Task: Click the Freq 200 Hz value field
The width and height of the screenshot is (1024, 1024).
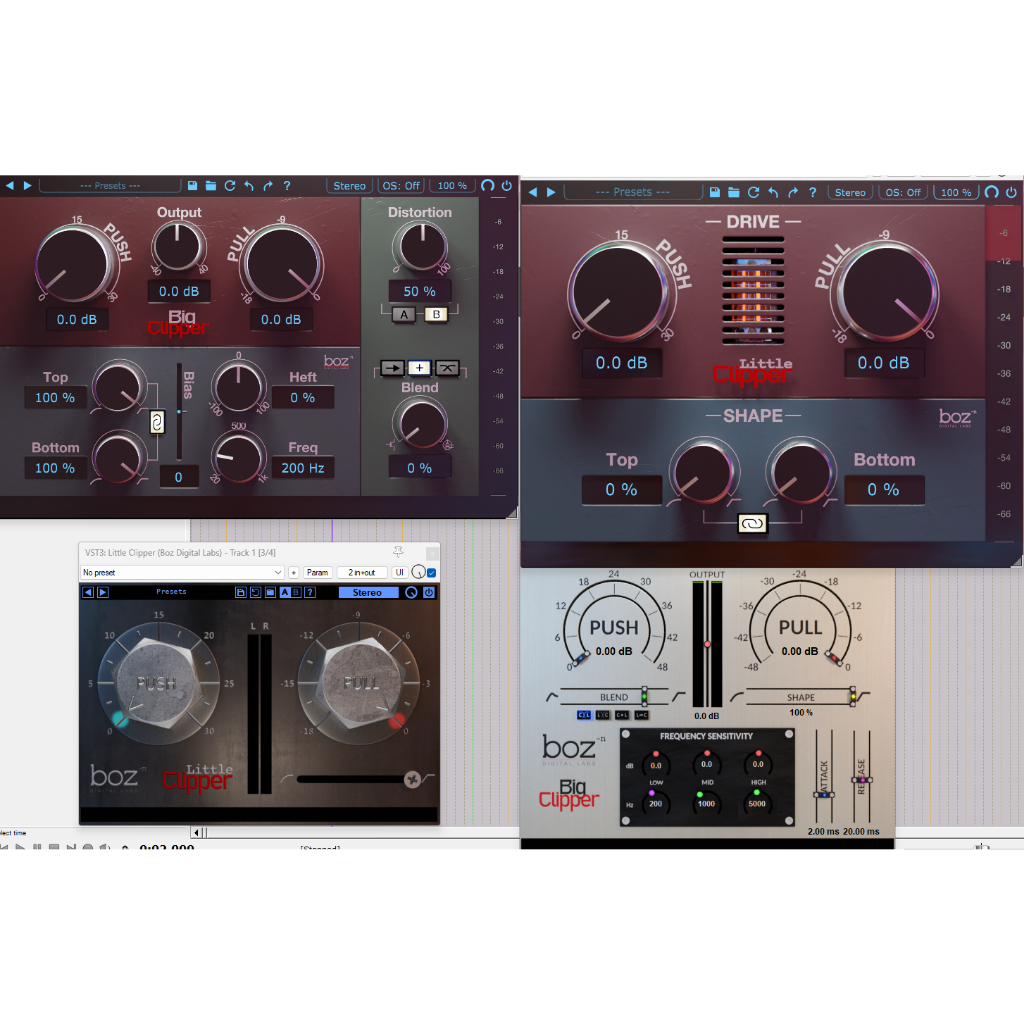Action: tap(302, 467)
